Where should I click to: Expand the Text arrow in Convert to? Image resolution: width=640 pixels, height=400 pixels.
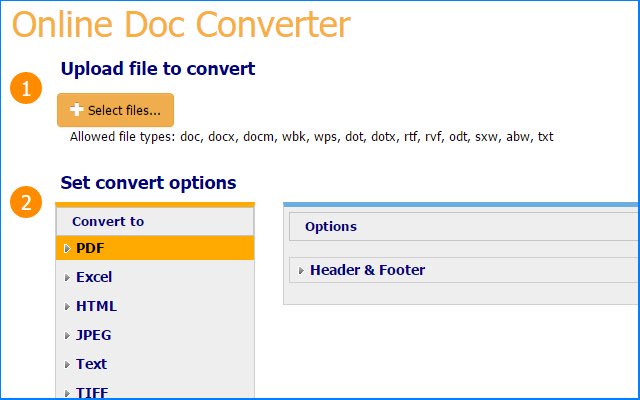67,364
